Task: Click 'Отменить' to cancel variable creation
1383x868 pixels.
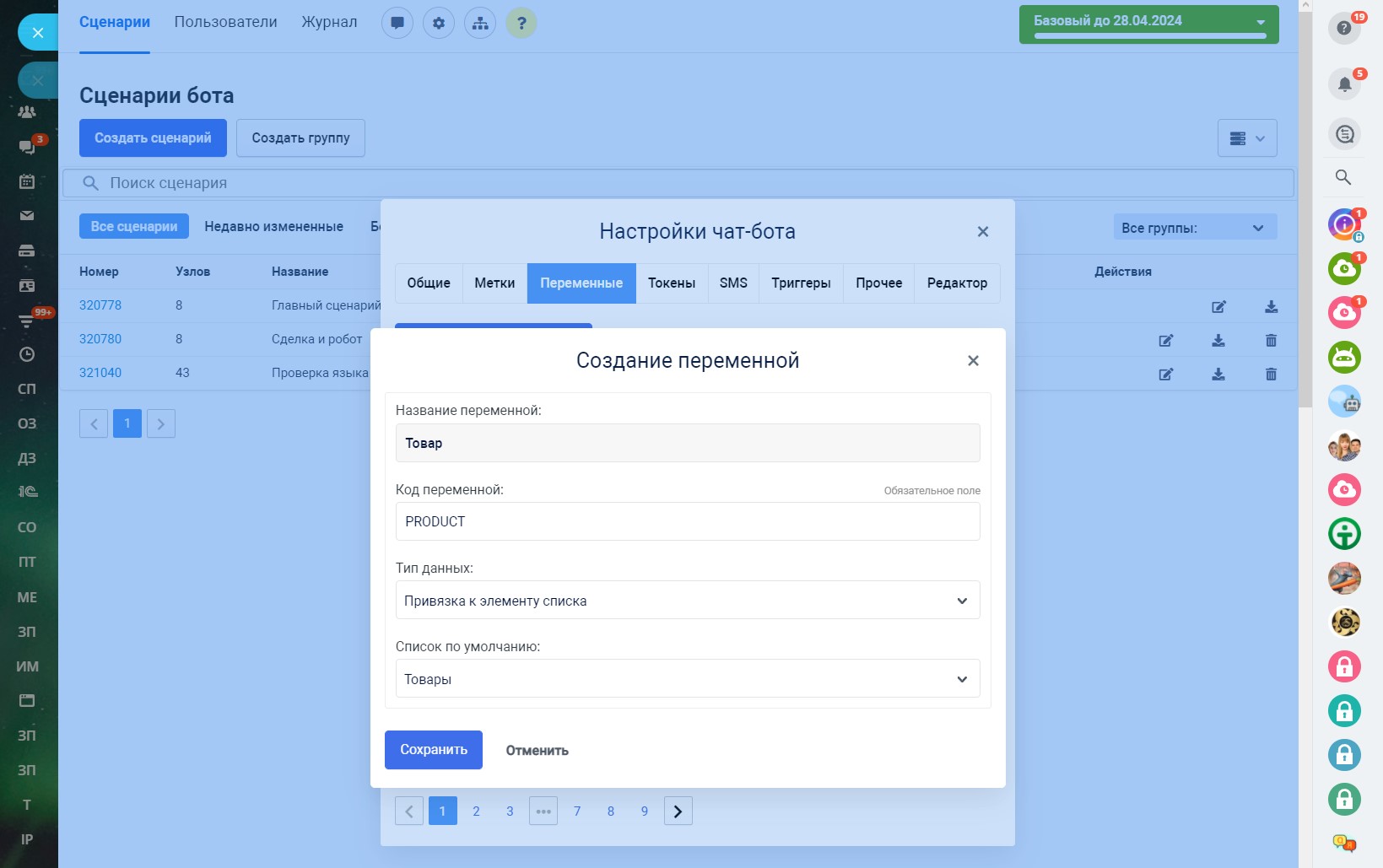Action: tap(537, 751)
